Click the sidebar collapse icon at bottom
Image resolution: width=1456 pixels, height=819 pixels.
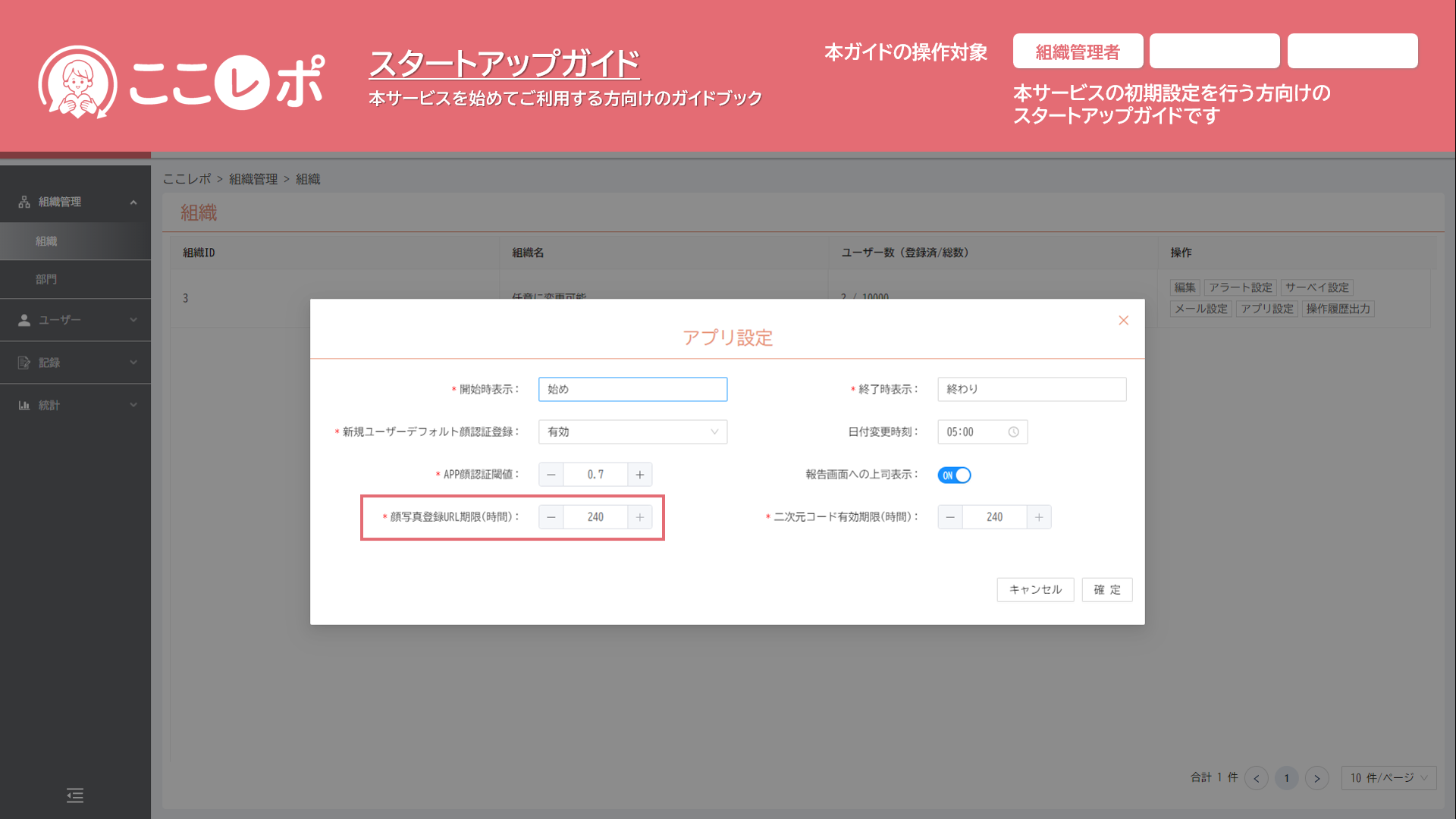click(75, 795)
